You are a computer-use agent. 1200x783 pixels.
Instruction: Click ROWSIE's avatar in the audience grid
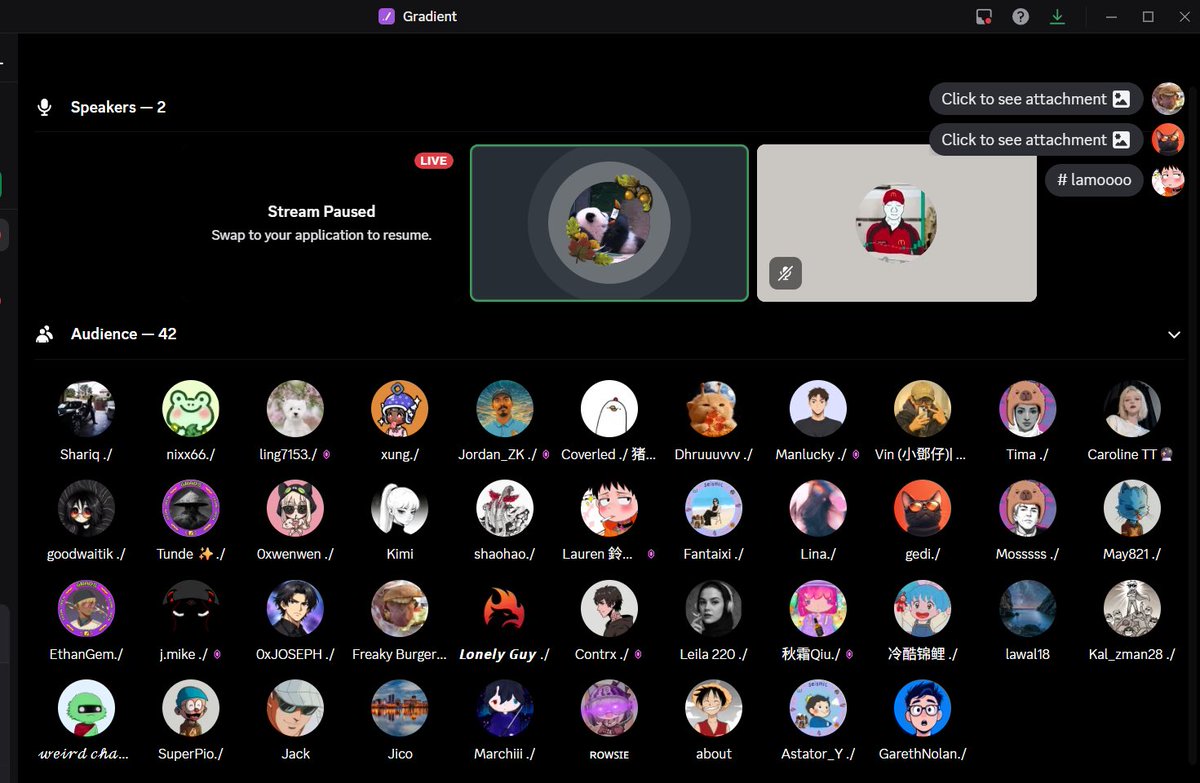609,708
